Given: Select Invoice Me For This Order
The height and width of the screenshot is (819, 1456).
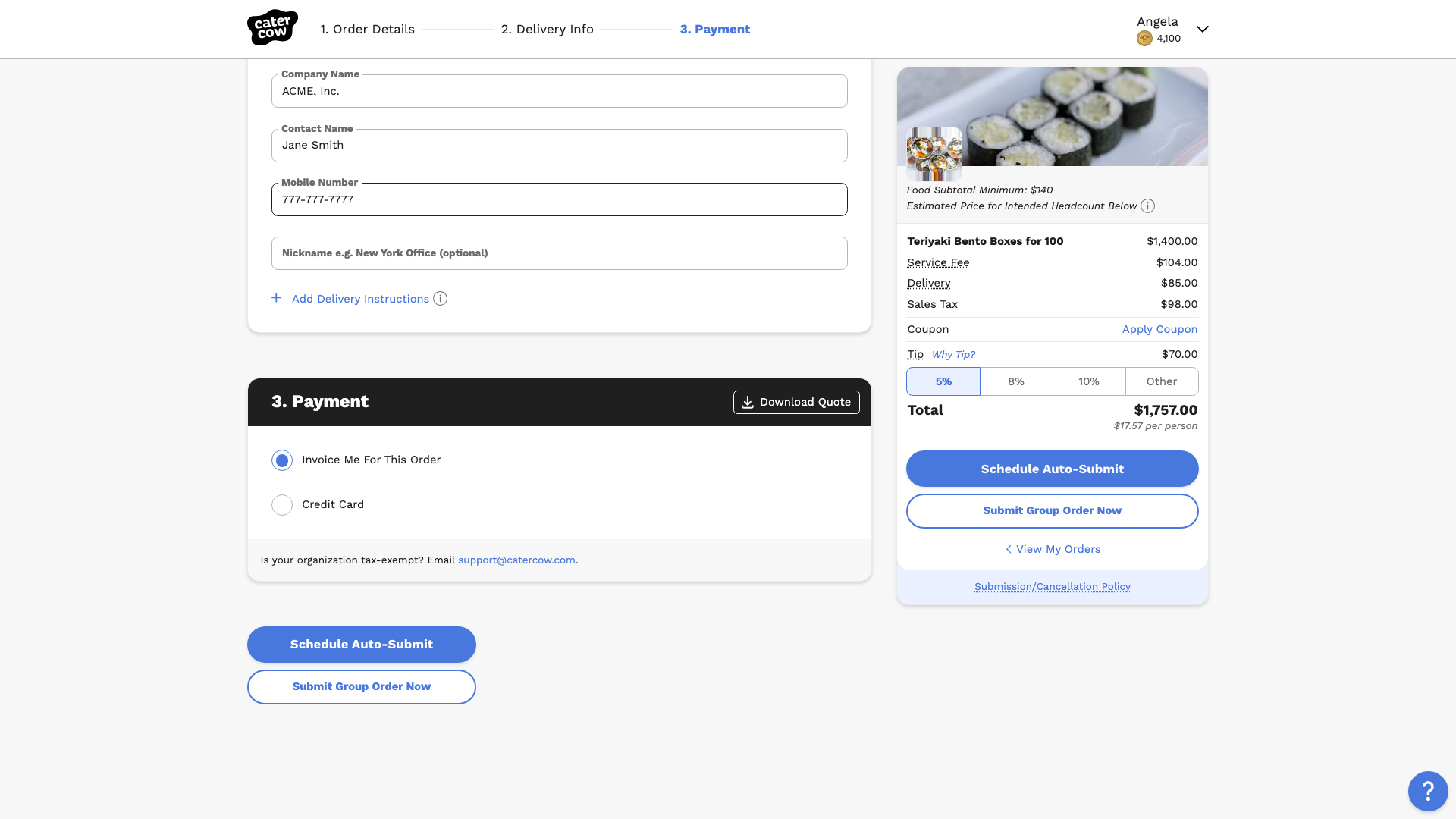Looking at the screenshot, I should pyautogui.click(x=282, y=460).
